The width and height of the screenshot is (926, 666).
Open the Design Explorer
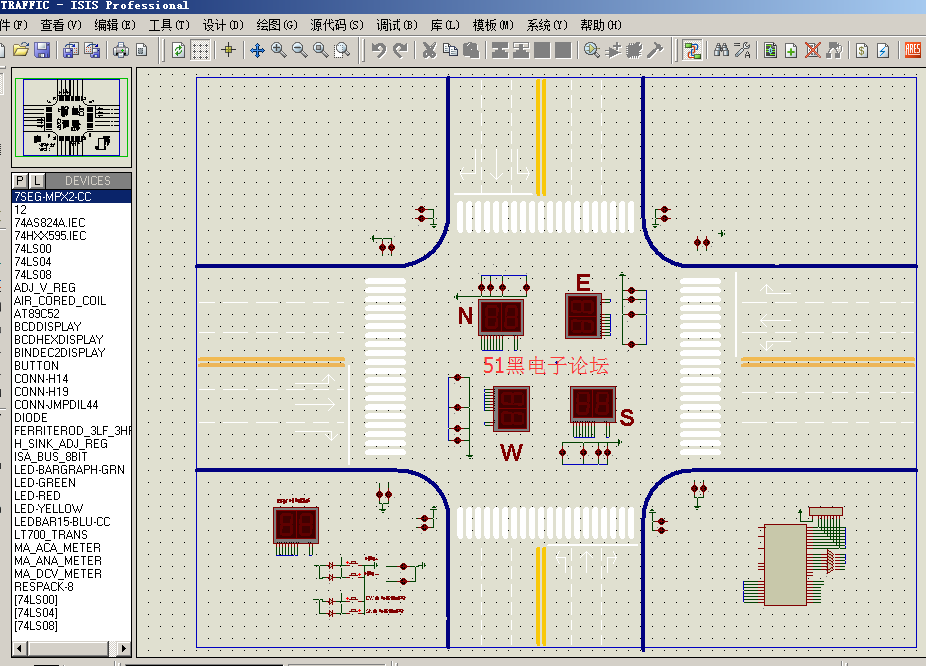771,50
